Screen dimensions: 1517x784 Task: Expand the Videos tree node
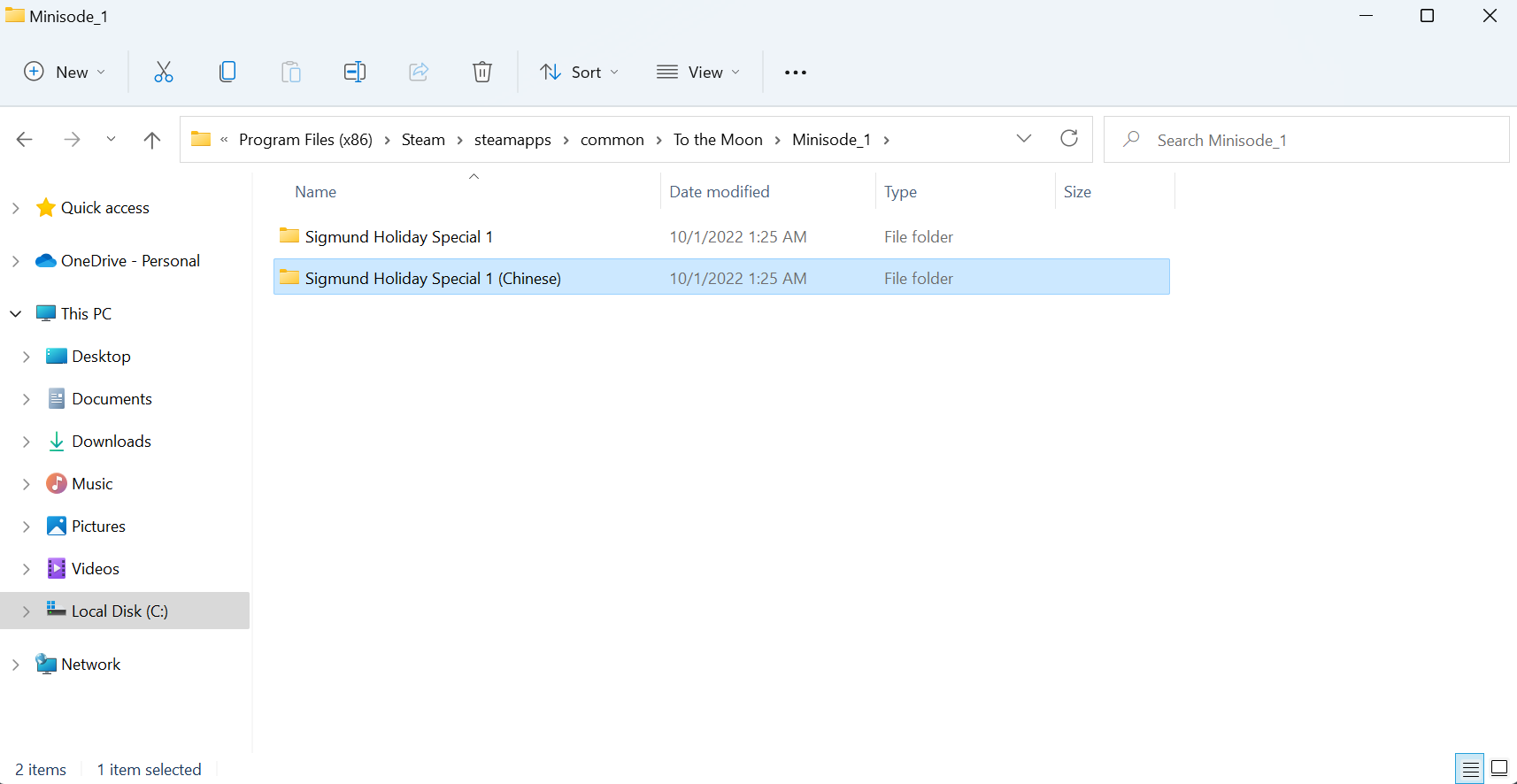pyautogui.click(x=27, y=569)
